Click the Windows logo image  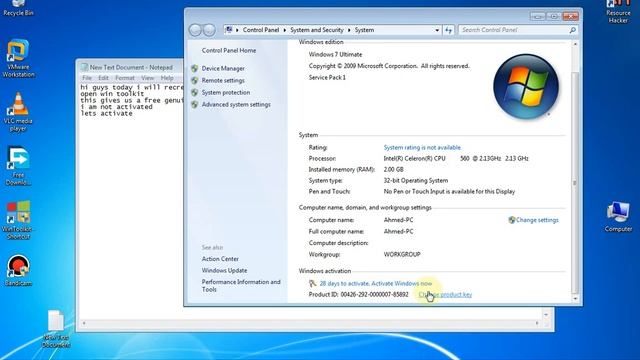(x=526, y=87)
